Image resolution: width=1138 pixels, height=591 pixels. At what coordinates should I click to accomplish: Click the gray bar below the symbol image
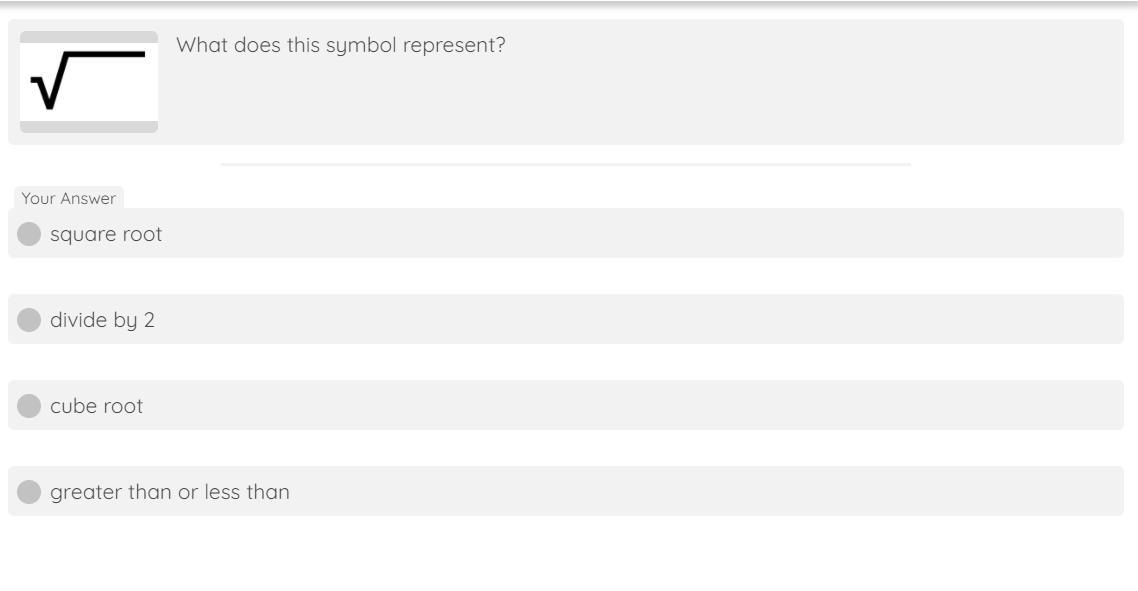point(89,127)
